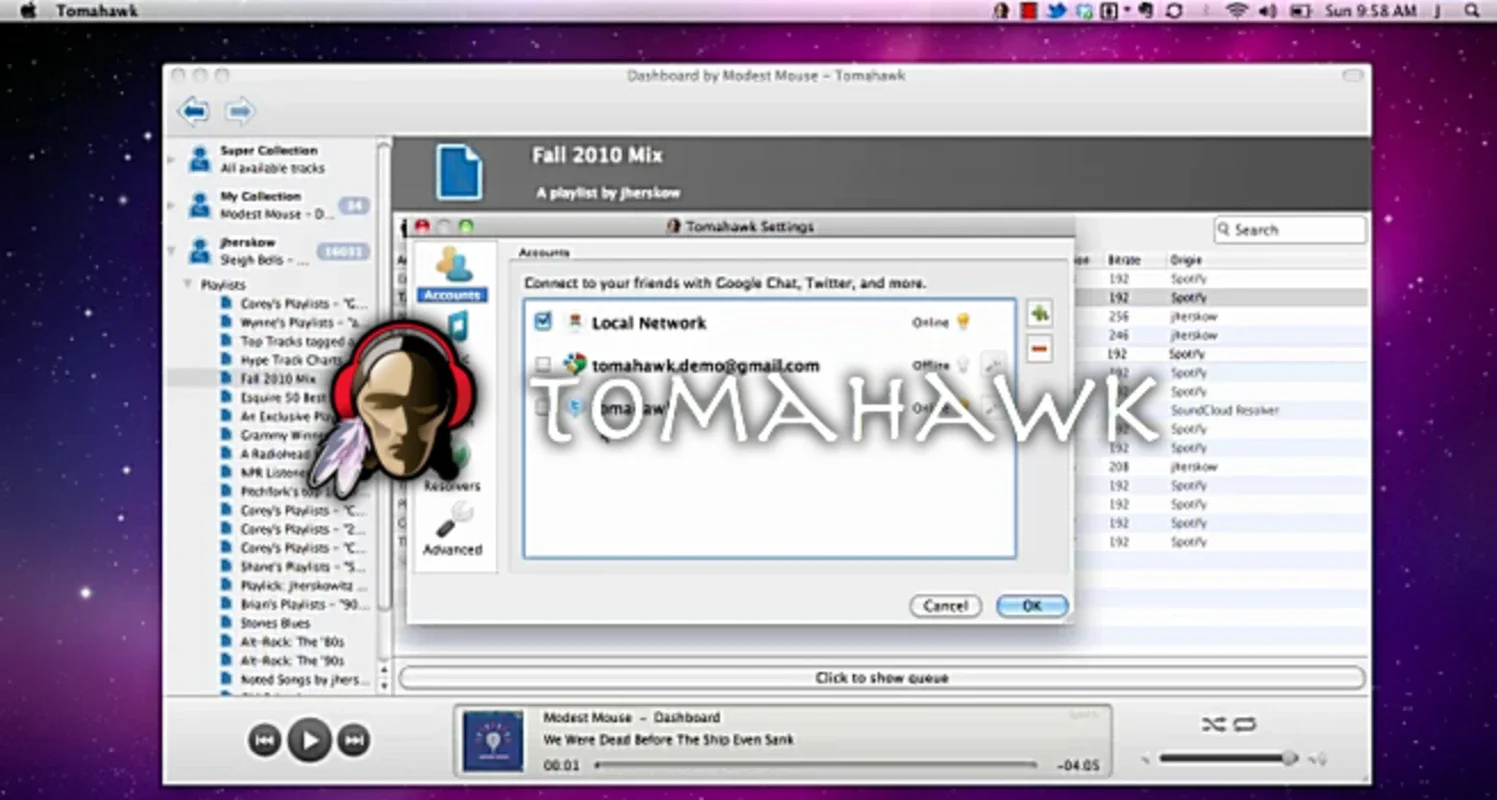1497x800 pixels.
Task: Click the battery status menu bar icon
Action: coord(1300,11)
